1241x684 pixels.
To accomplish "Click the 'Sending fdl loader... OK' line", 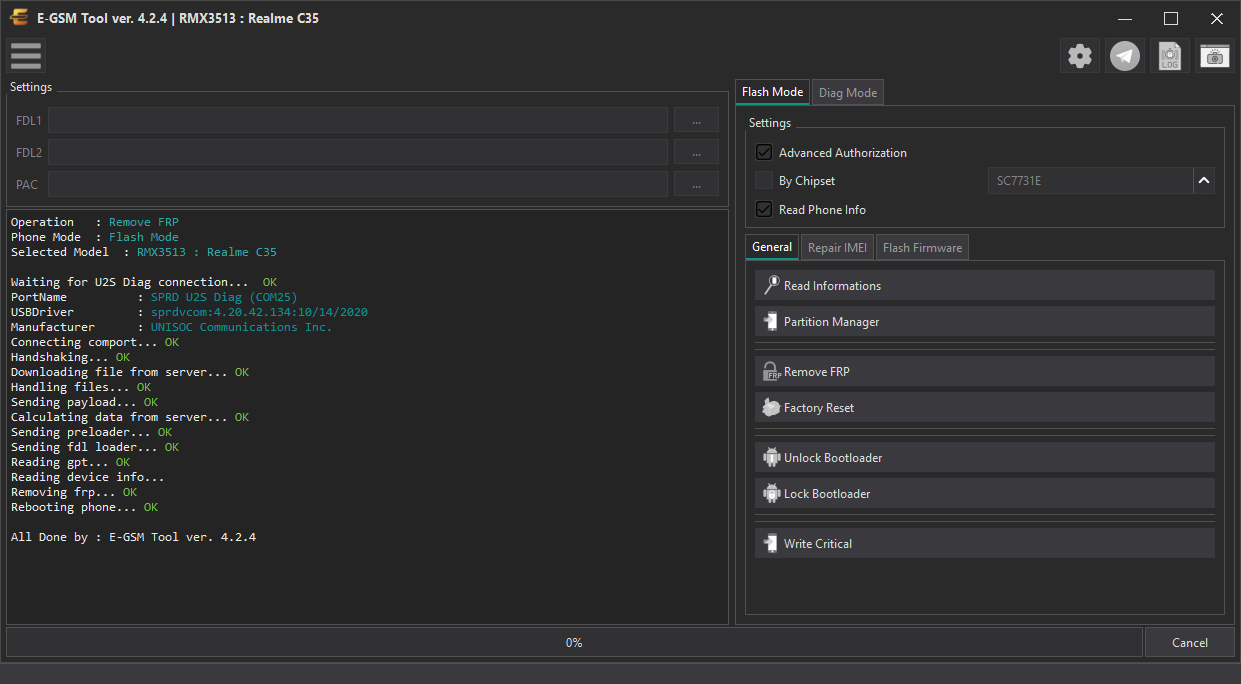I will click(x=95, y=447).
